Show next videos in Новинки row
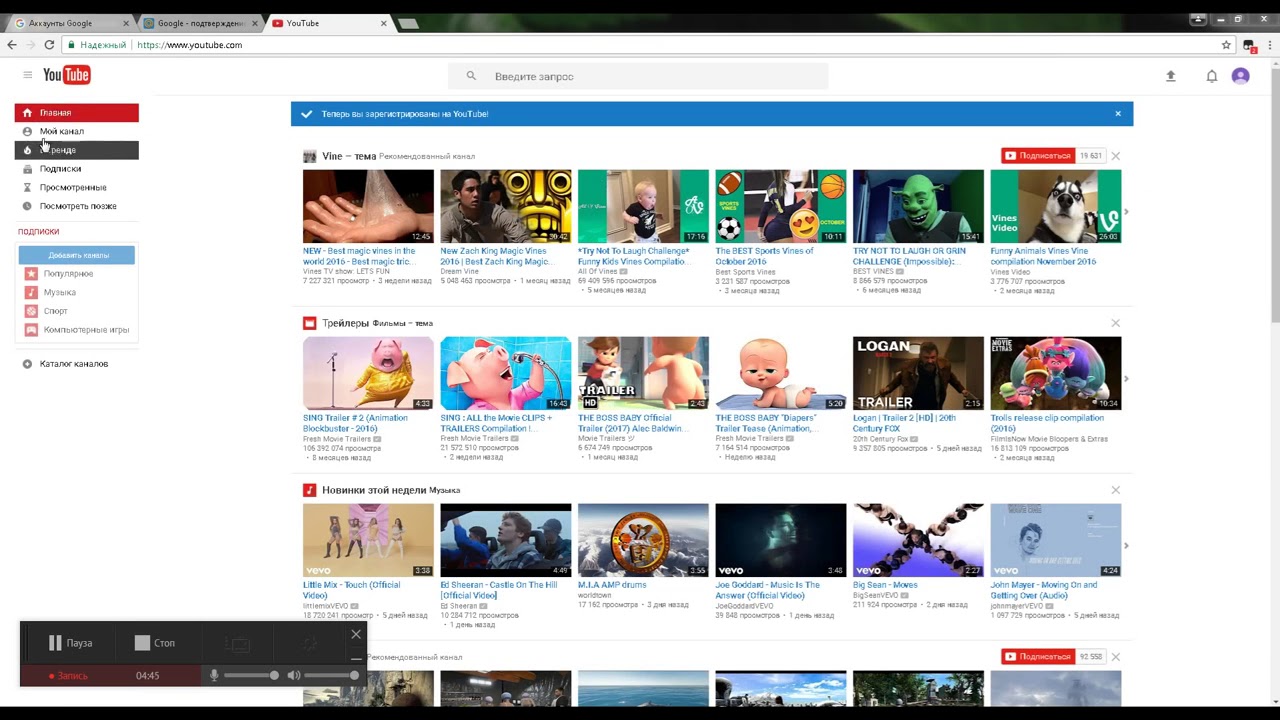The width and height of the screenshot is (1280, 720). pos(1126,546)
